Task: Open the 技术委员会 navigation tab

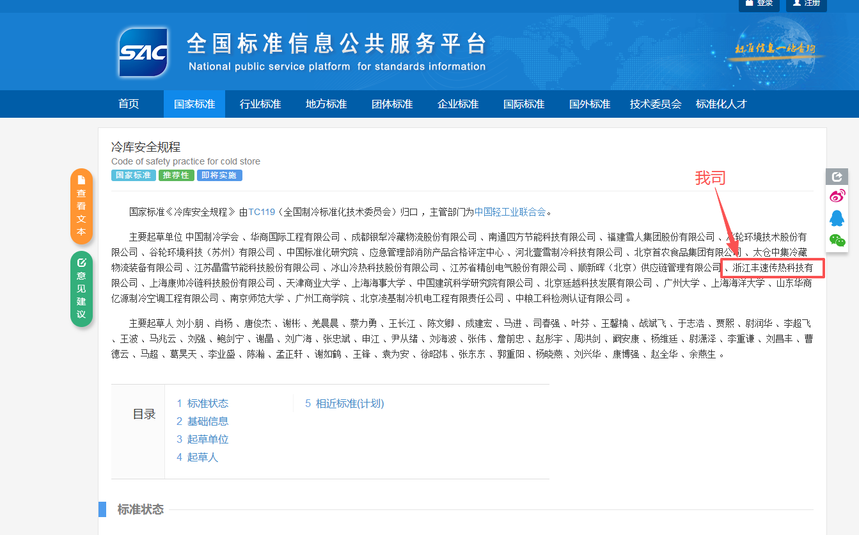Action: (x=655, y=104)
